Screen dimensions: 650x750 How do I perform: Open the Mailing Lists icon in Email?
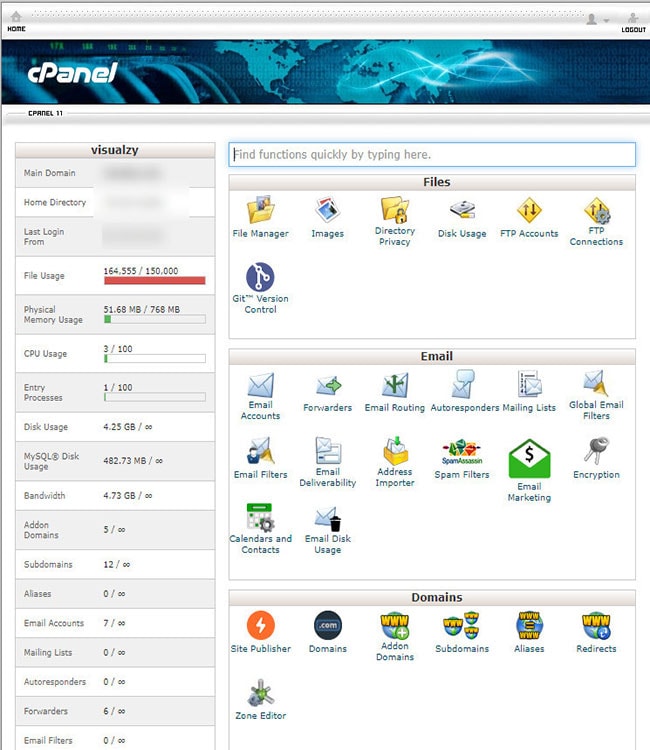pyautogui.click(x=529, y=384)
